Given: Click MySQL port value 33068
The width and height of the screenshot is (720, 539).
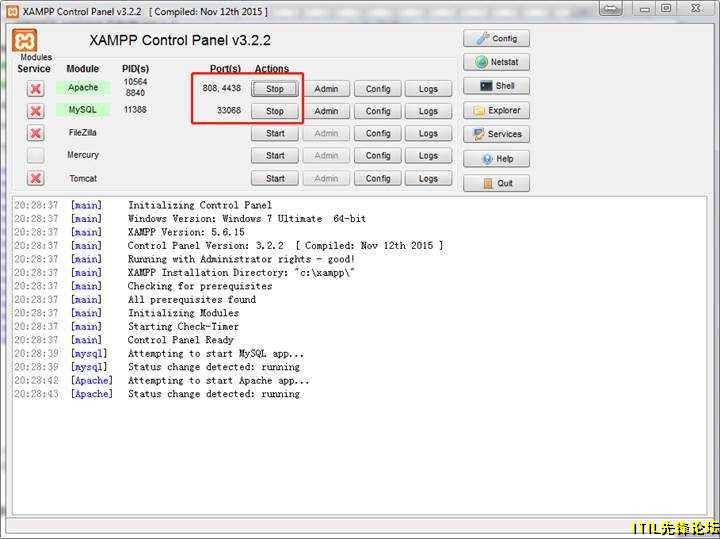Looking at the screenshot, I should pyautogui.click(x=229, y=110).
